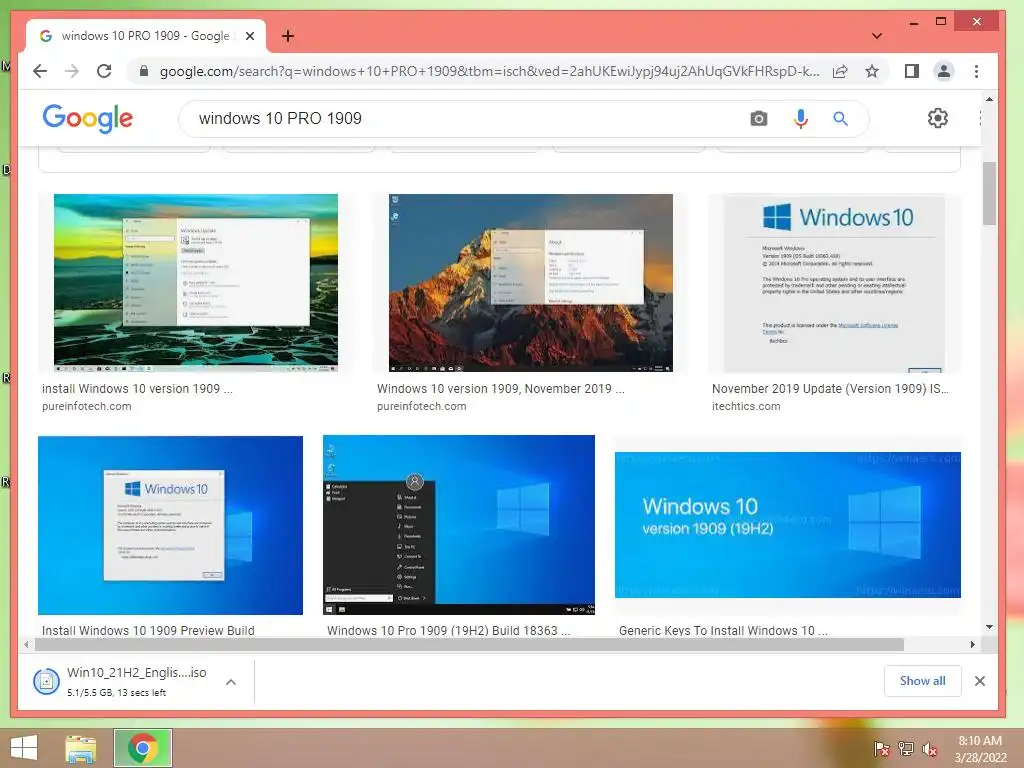Visit itechtics.com source link
The width and height of the screenshot is (1024, 768).
pyautogui.click(x=746, y=406)
